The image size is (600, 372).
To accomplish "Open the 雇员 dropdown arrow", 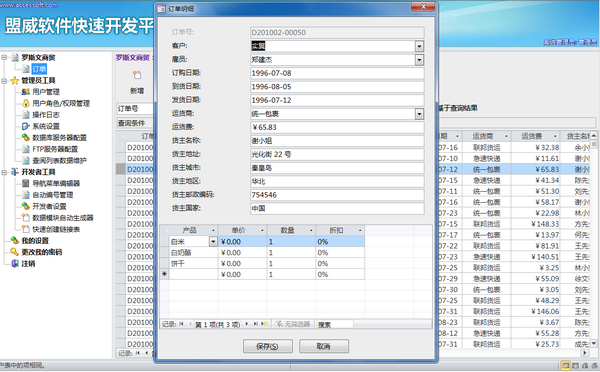I will pyautogui.click(x=419, y=60).
